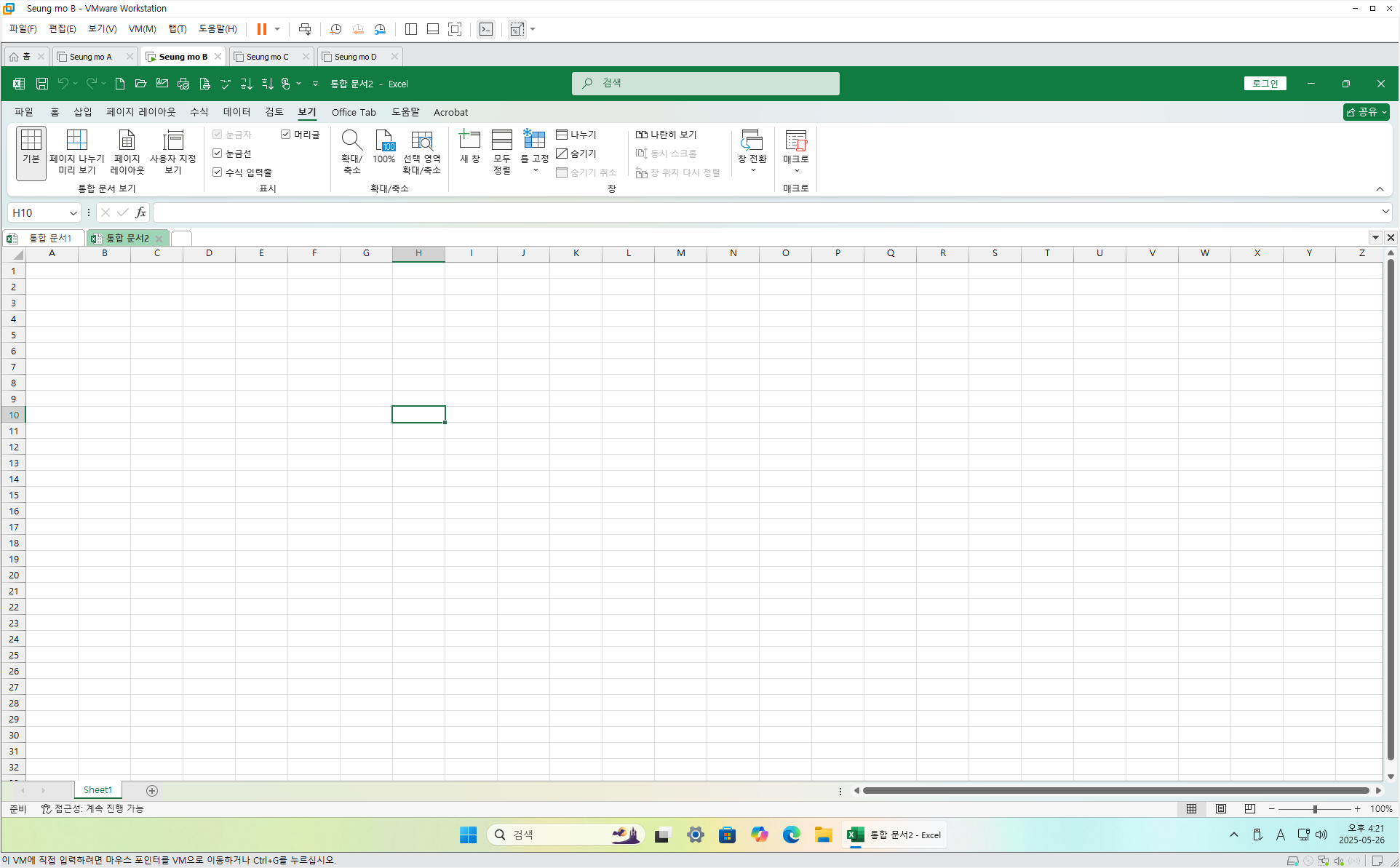Click the Edge browser taskbar icon
1400x868 pixels.
(x=791, y=835)
